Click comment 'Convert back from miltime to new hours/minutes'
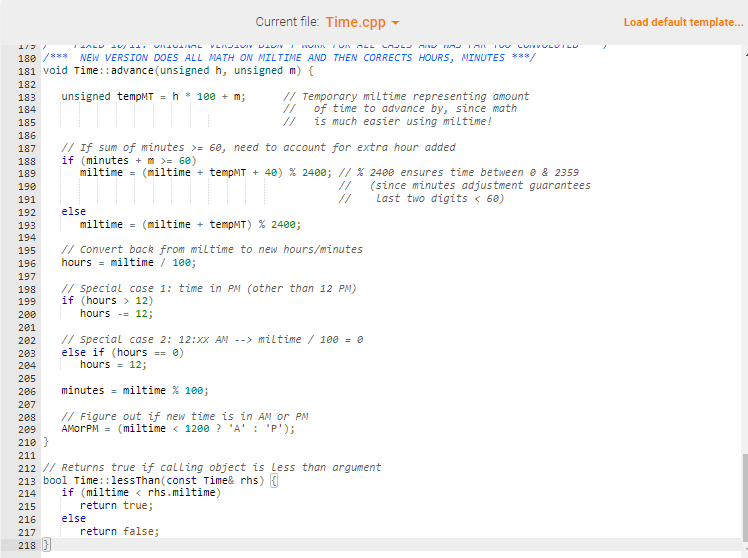The width and height of the screenshot is (748, 558). coord(212,249)
